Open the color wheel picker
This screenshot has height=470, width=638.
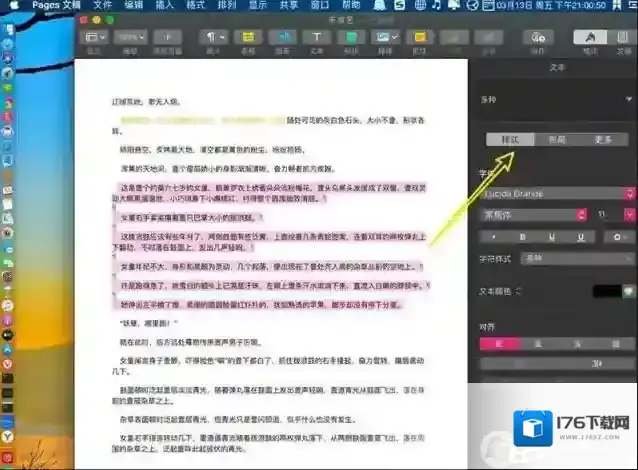tap(629, 291)
